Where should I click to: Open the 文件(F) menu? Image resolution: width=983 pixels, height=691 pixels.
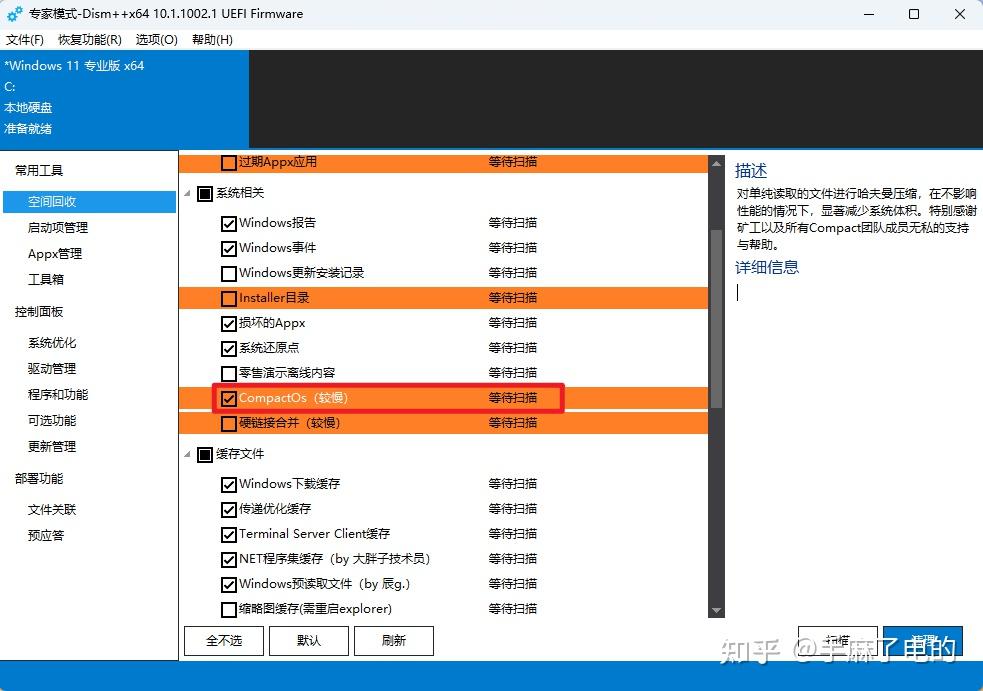tap(25, 40)
